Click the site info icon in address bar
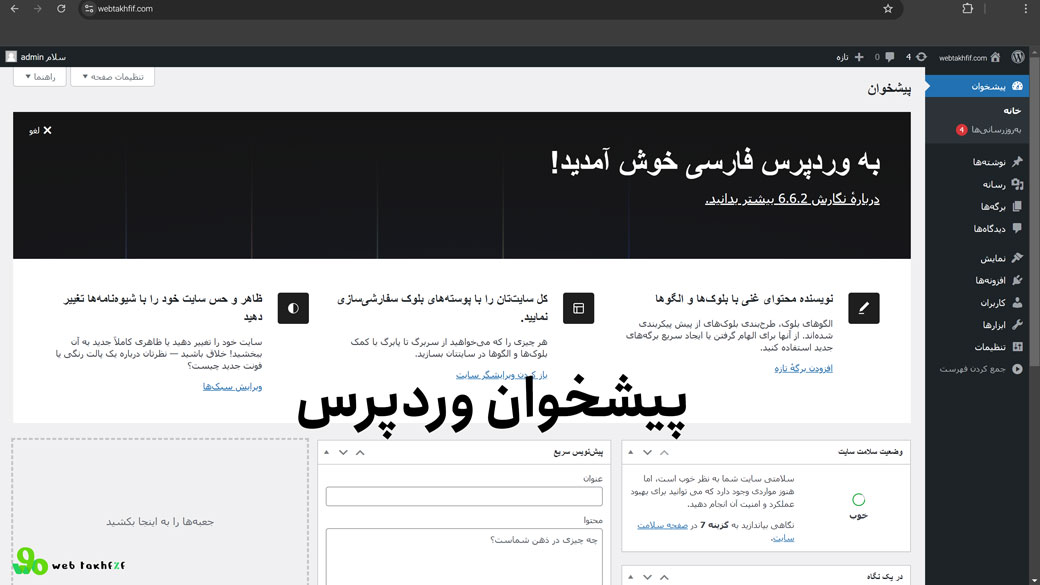Screen dimensions: 1040x585 [x=89, y=9]
